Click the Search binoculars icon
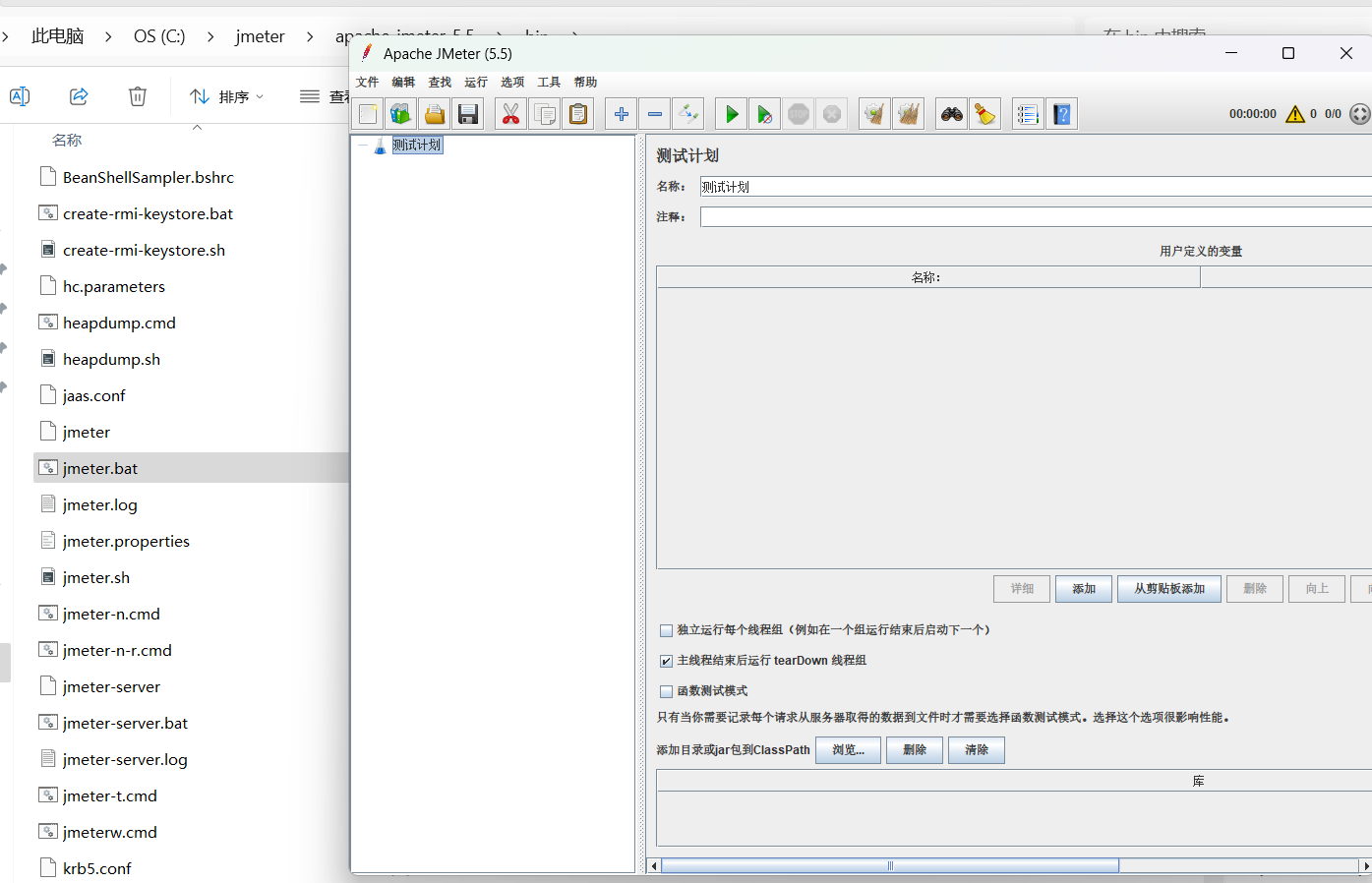This screenshot has height=883, width=1372. point(951,114)
